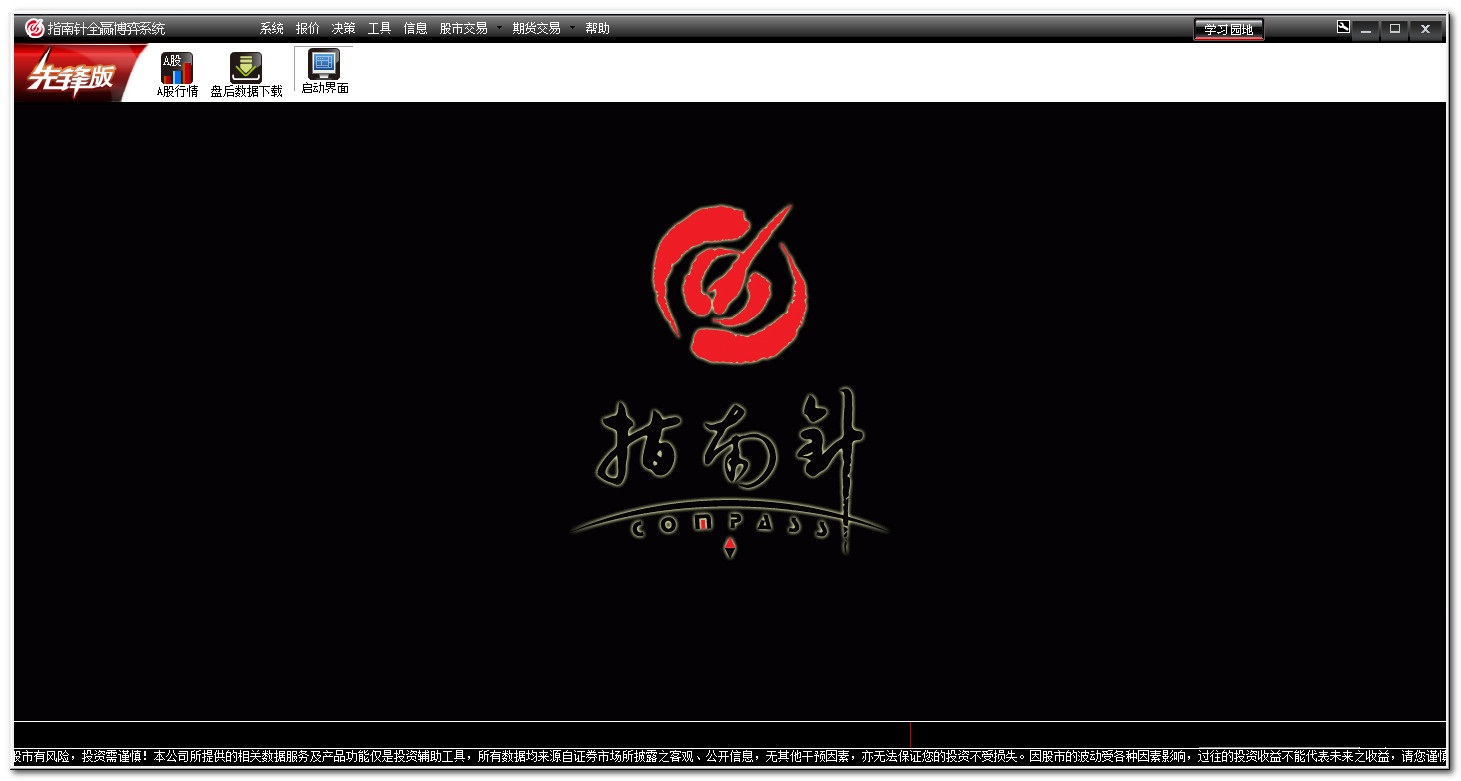This screenshot has height=781, width=1461.
Task: Open the 工具 tools menu
Action: click(x=379, y=28)
